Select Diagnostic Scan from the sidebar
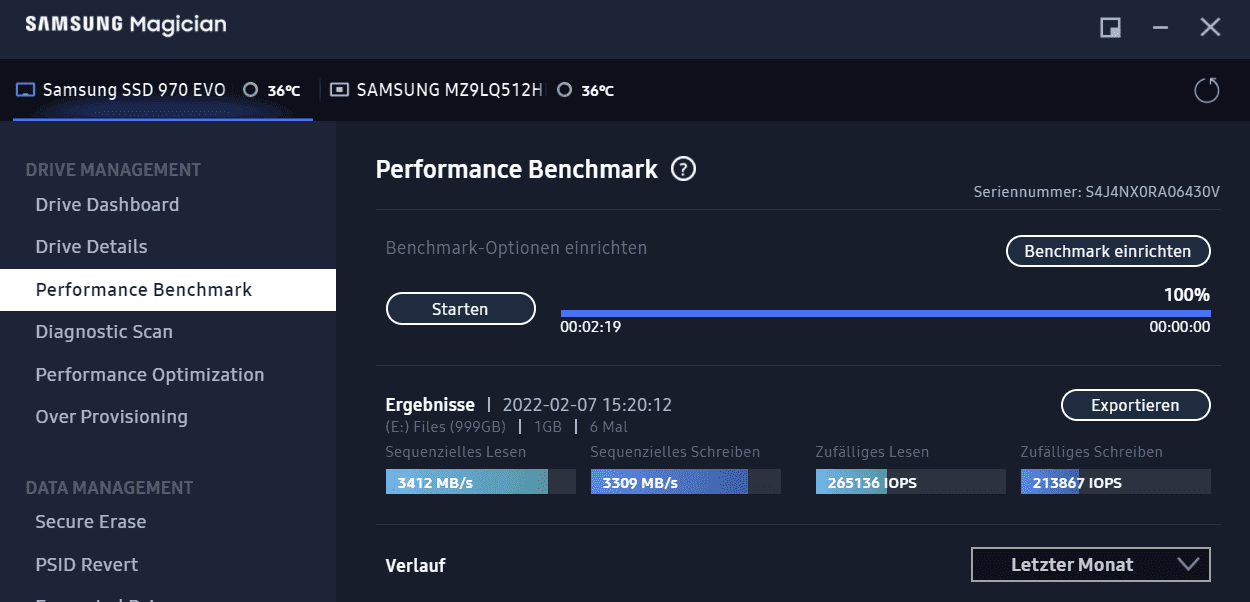The width and height of the screenshot is (1250, 602). tap(104, 332)
